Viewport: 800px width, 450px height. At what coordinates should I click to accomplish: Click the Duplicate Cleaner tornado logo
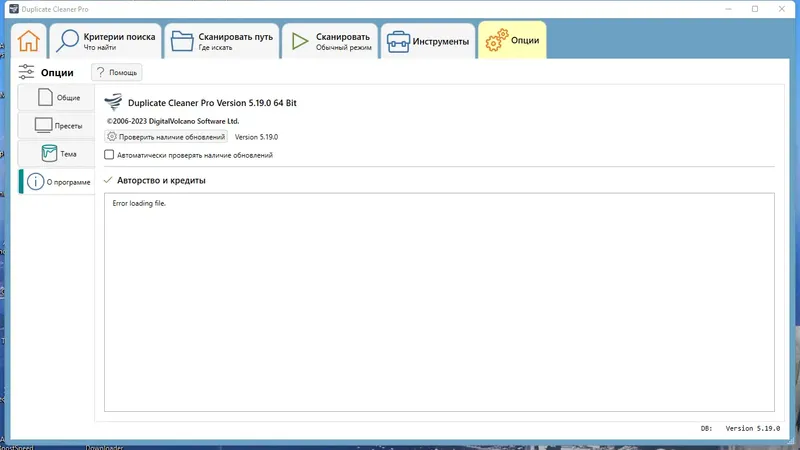pos(113,102)
